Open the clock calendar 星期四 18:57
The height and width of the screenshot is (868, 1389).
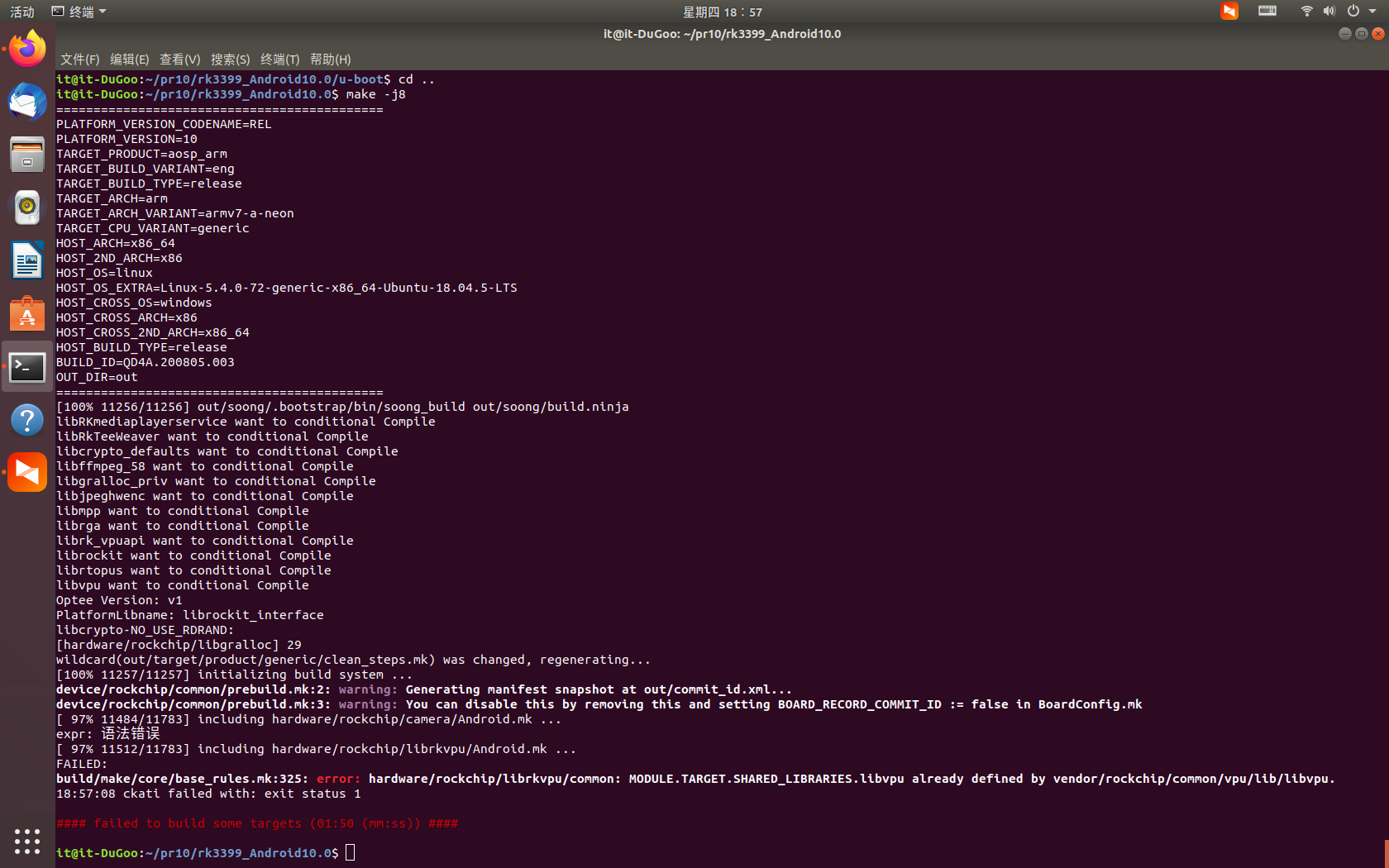723,12
